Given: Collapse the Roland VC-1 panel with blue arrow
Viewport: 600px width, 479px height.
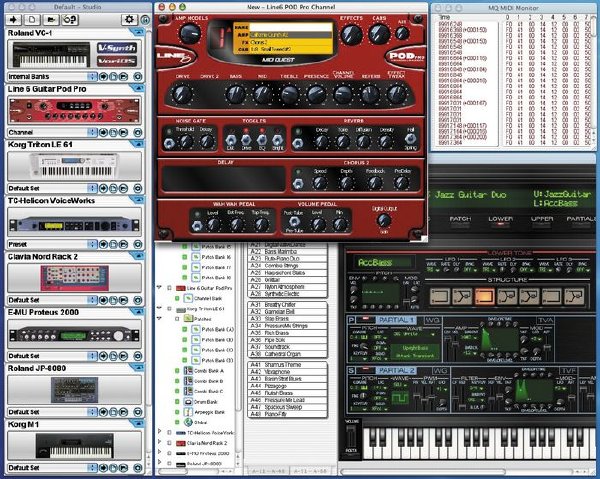Looking at the screenshot, I should tap(137, 32).
